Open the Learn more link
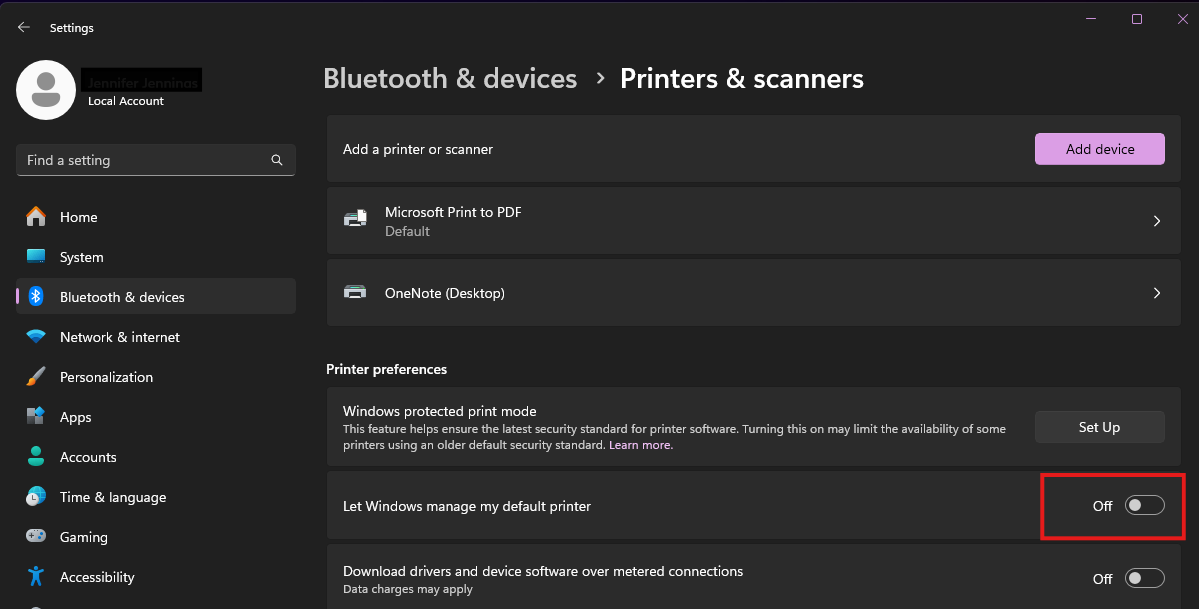The width and height of the screenshot is (1199, 609). 641,445
